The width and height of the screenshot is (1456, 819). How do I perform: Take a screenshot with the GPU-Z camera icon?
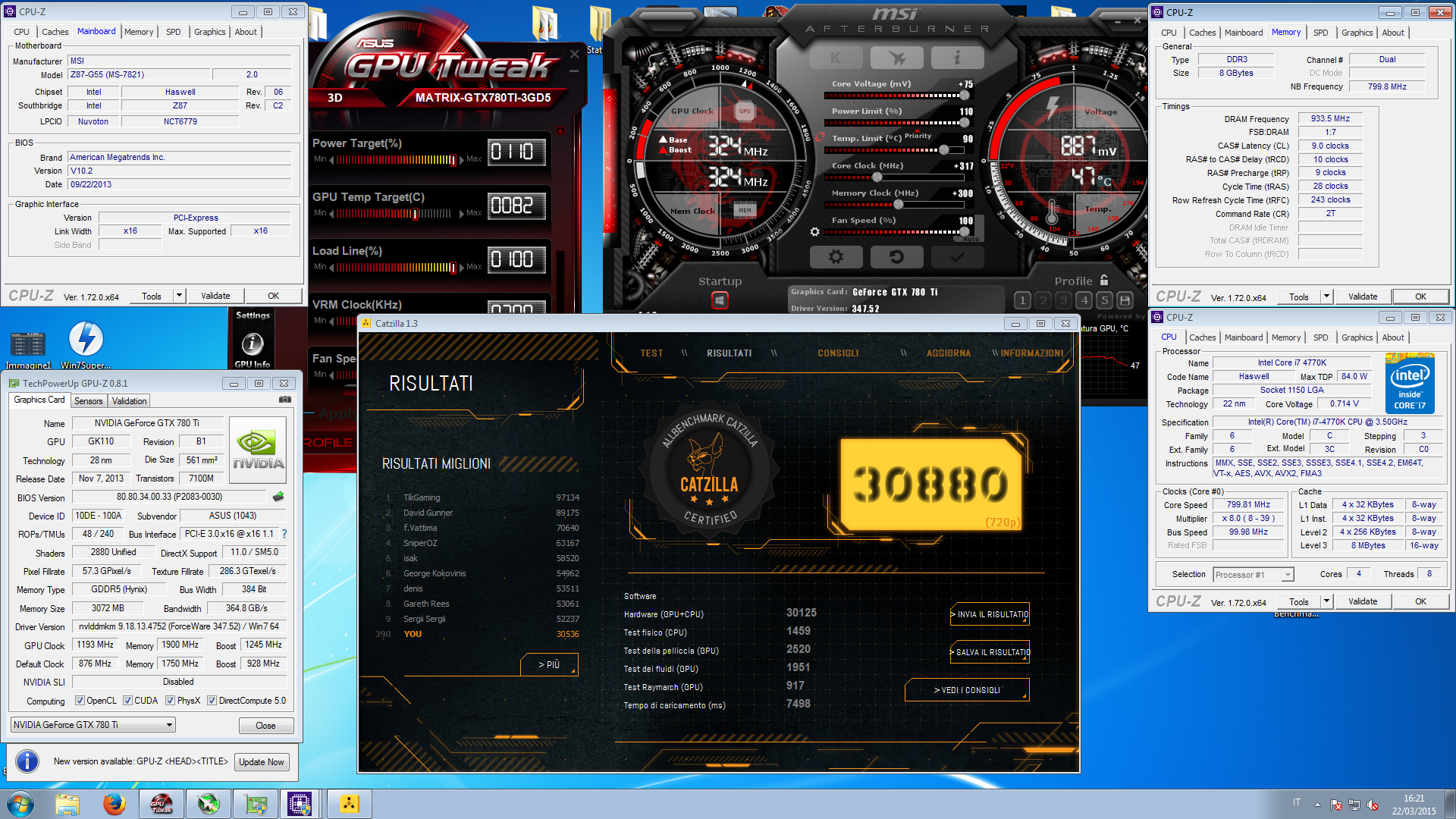tap(284, 400)
